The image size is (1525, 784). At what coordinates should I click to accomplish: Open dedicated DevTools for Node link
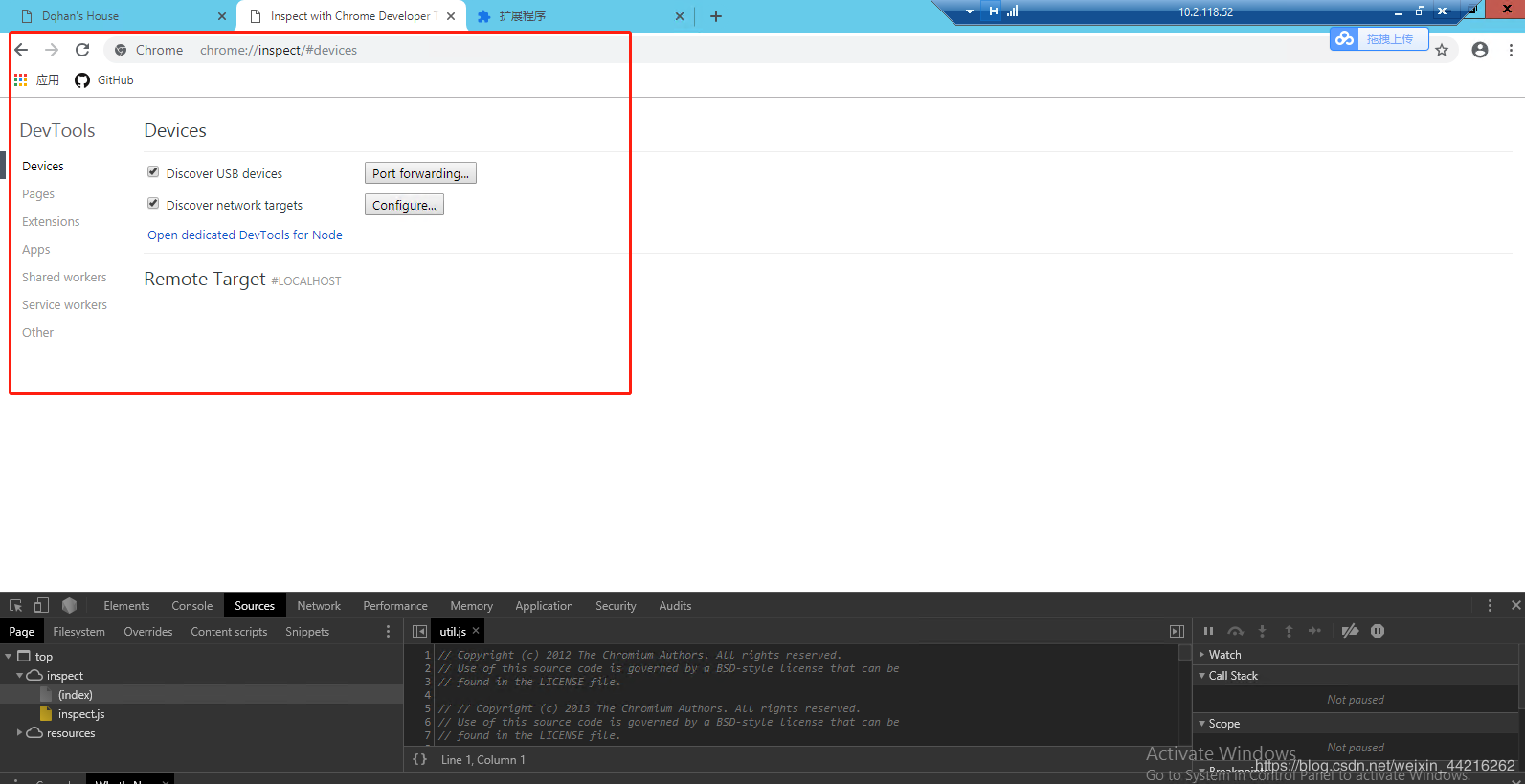(245, 235)
